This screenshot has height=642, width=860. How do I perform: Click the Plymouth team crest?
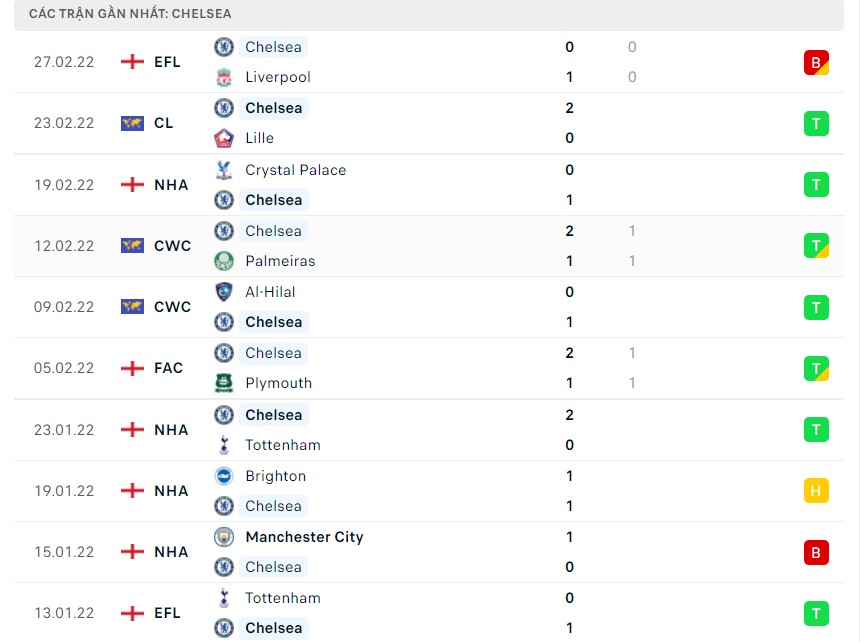(224, 383)
